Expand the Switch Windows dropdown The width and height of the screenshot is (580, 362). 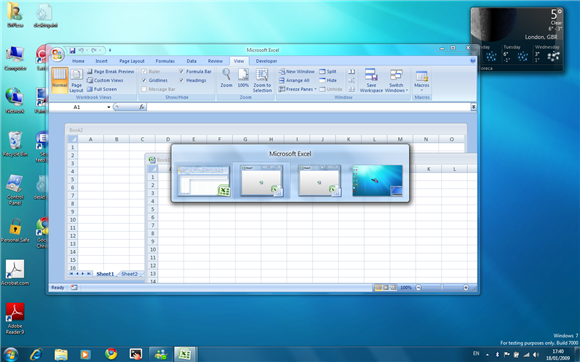[x=396, y=81]
